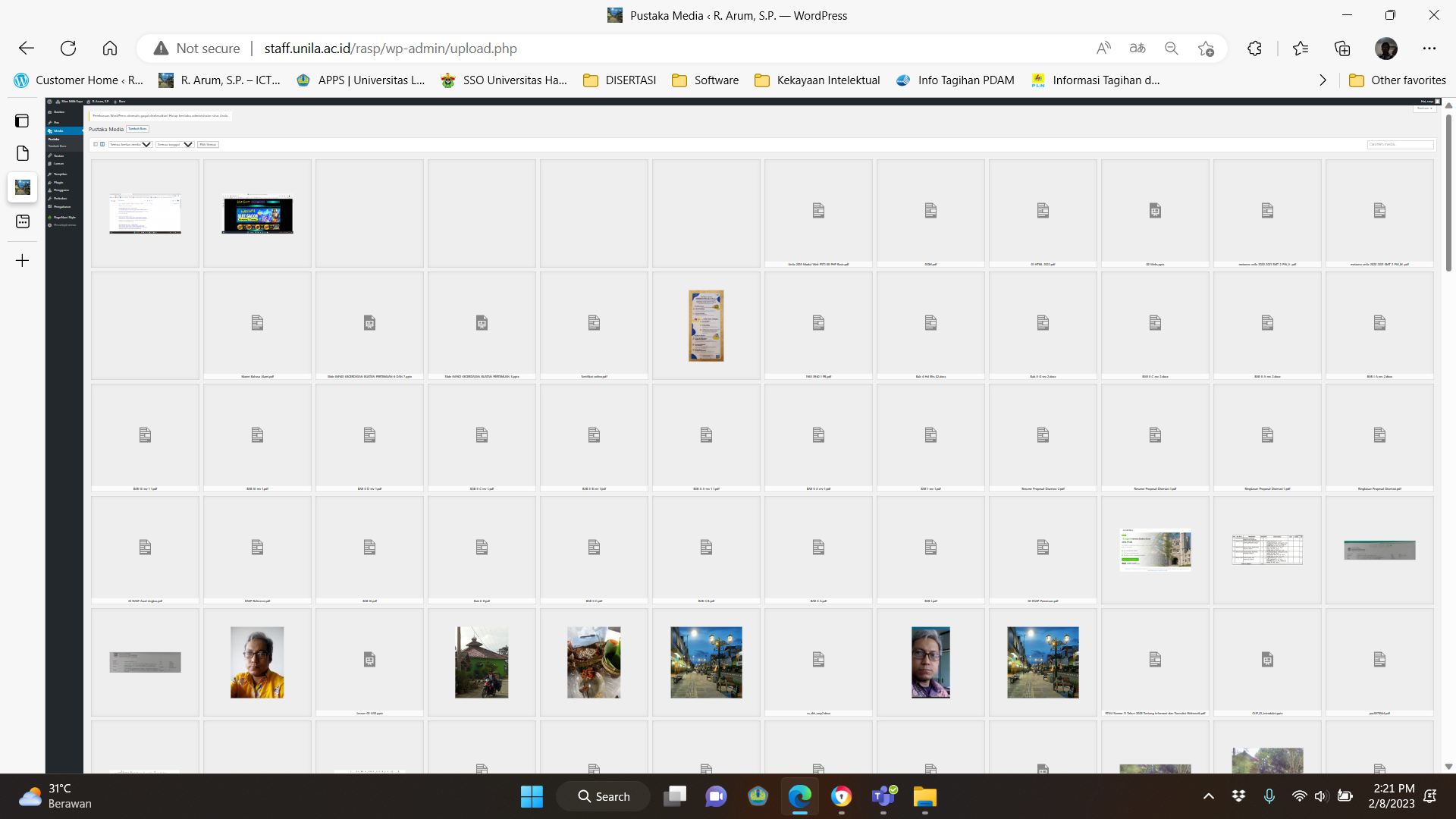Open File Explorer from the taskbar
Image resolution: width=1456 pixels, height=819 pixels.
coord(924,796)
